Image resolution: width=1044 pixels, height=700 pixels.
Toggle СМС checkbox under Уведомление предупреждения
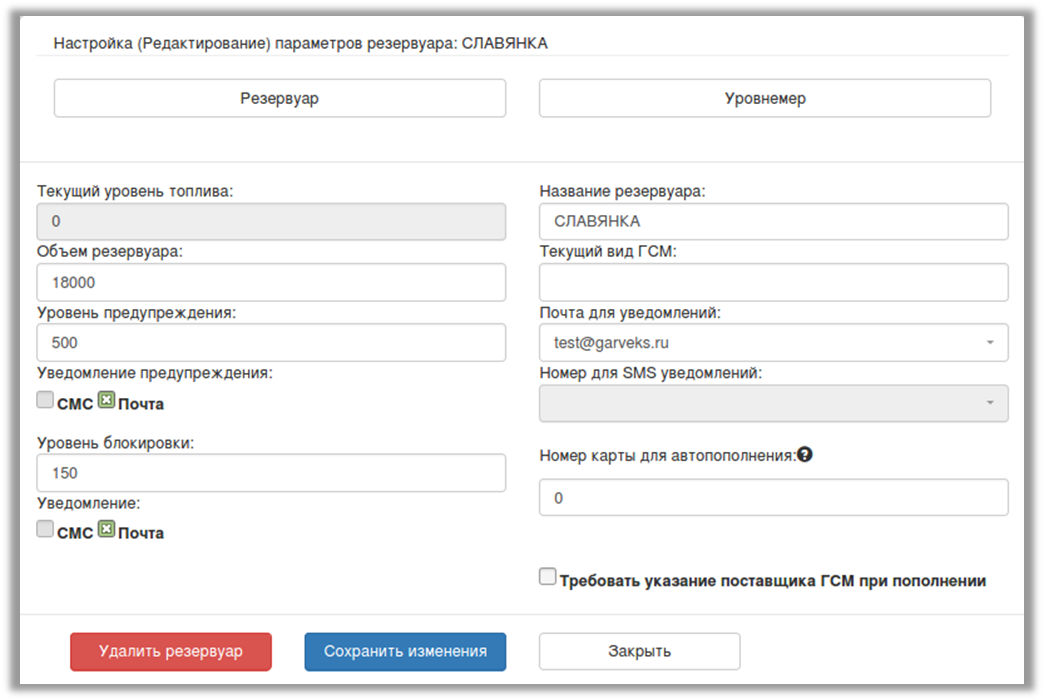click(x=45, y=401)
